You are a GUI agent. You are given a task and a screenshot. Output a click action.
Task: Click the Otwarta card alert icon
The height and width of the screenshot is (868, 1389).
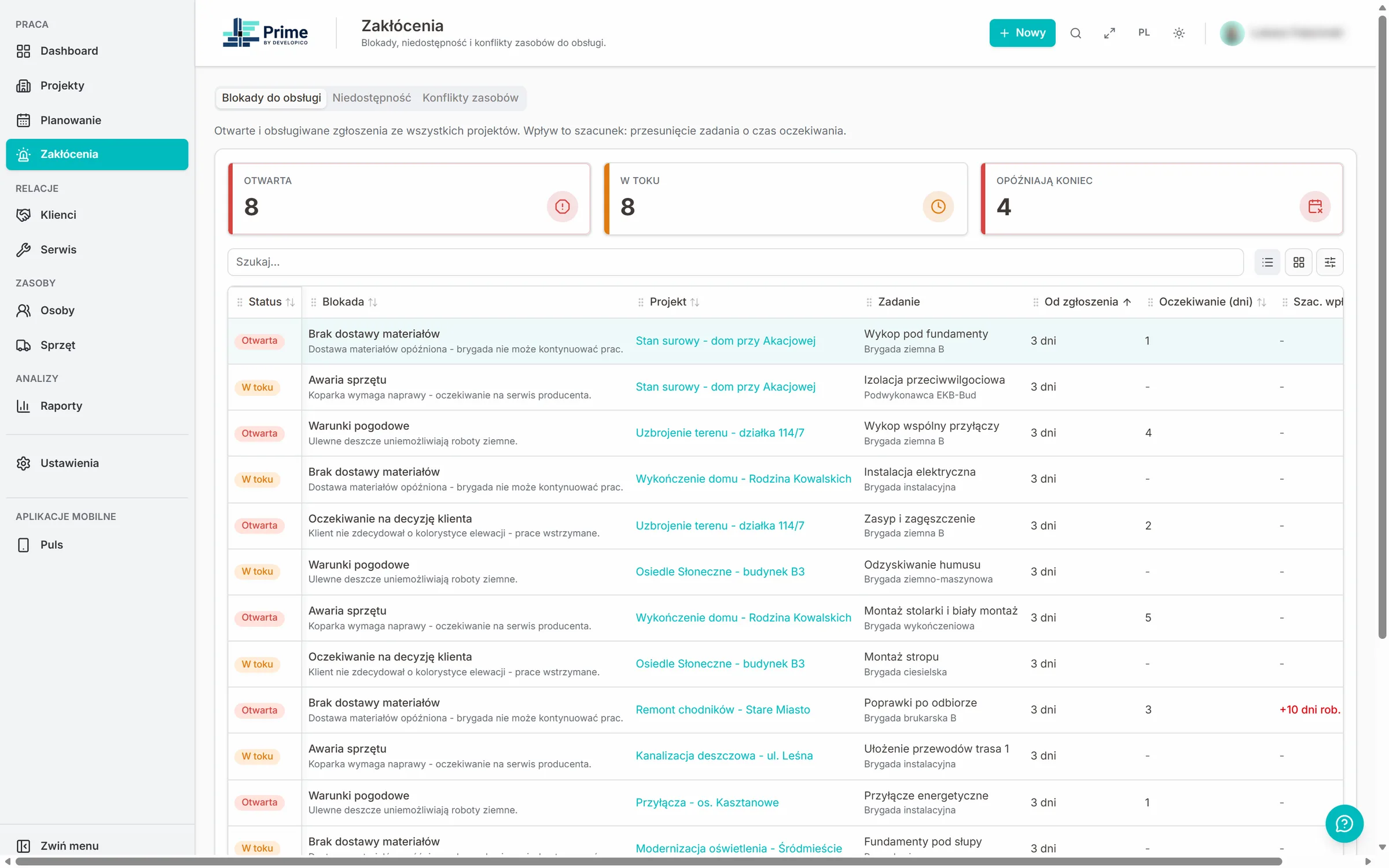coord(562,207)
